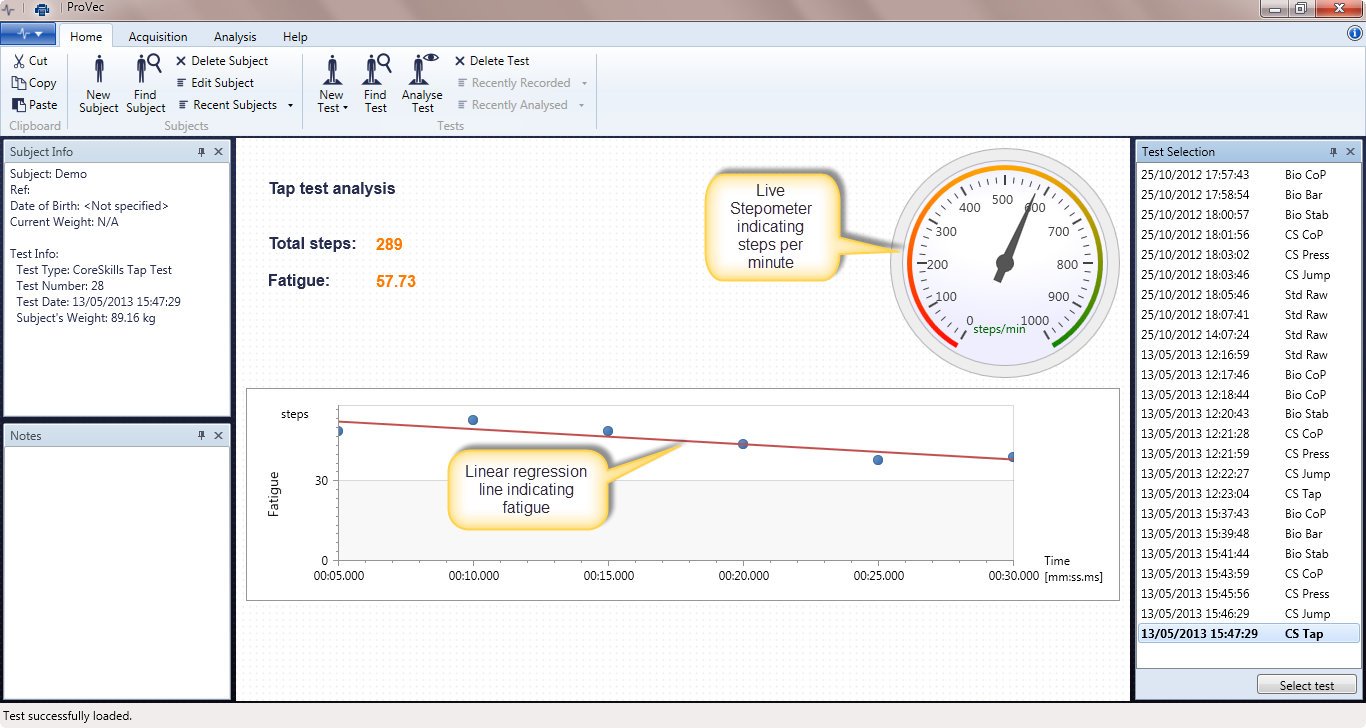Select test 25/10/2012 18:00:57 Bio Stab
The height and width of the screenshot is (728, 1366).
click(x=1249, y=215)
